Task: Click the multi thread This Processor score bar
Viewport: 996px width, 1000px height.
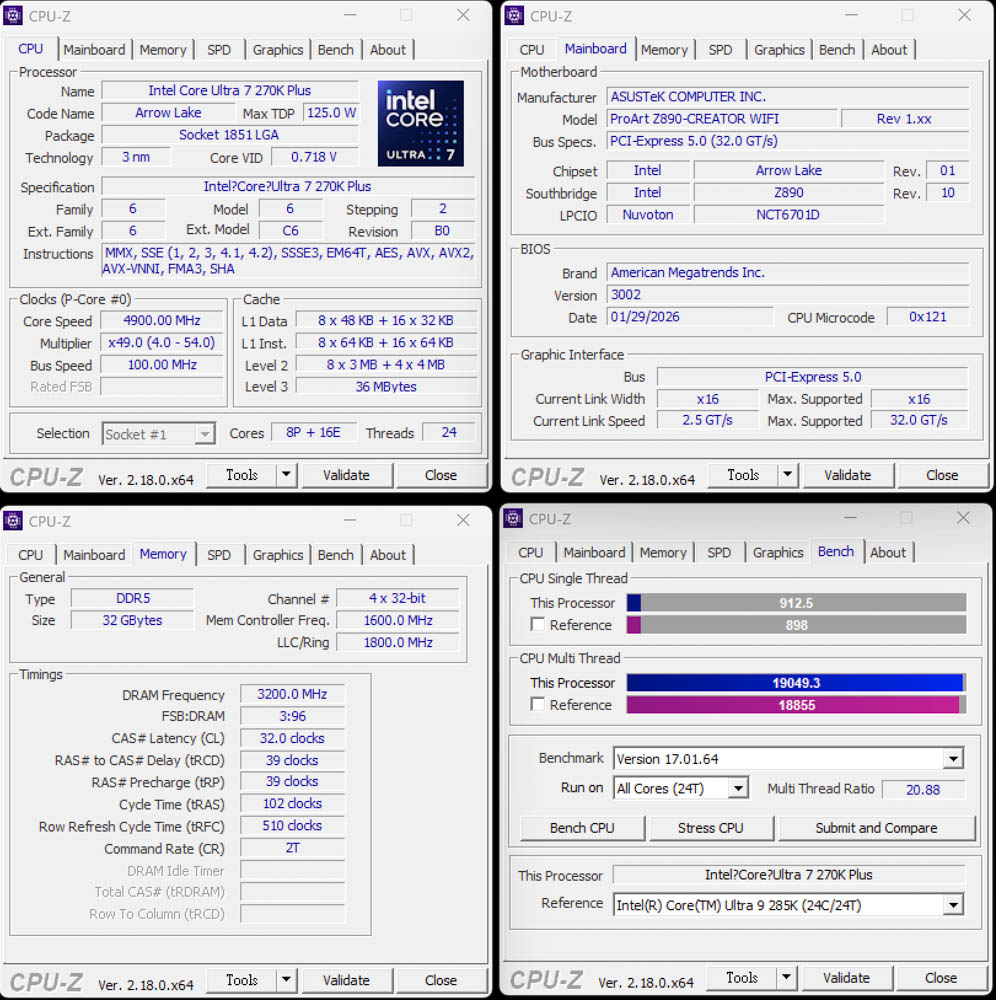Action: point(796,683)
